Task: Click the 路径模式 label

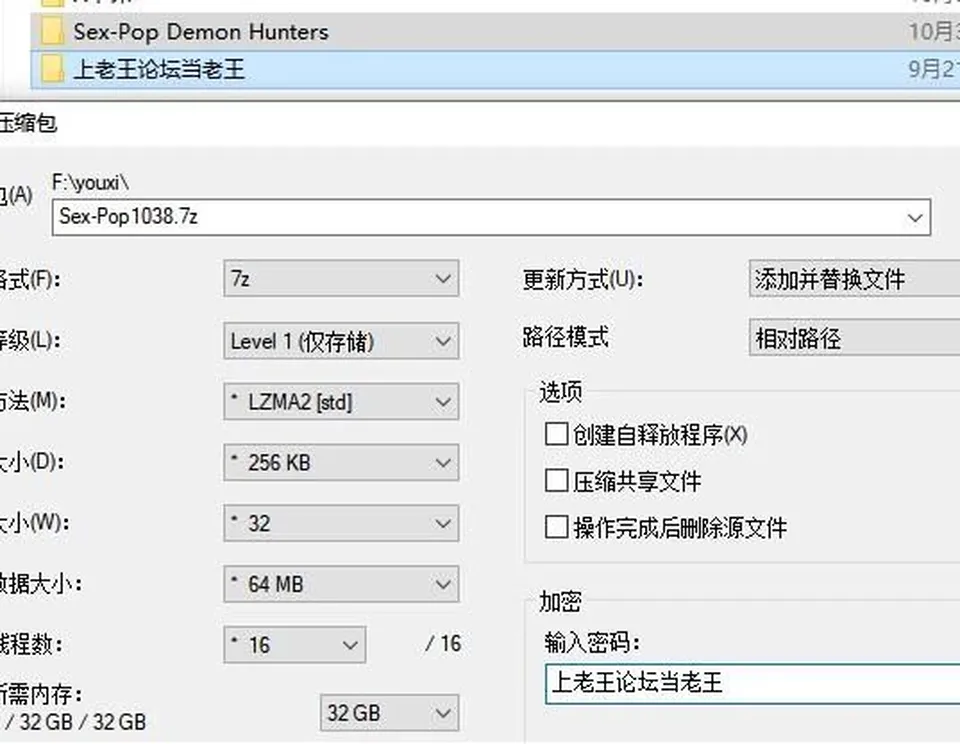Action: click(566, 337)
